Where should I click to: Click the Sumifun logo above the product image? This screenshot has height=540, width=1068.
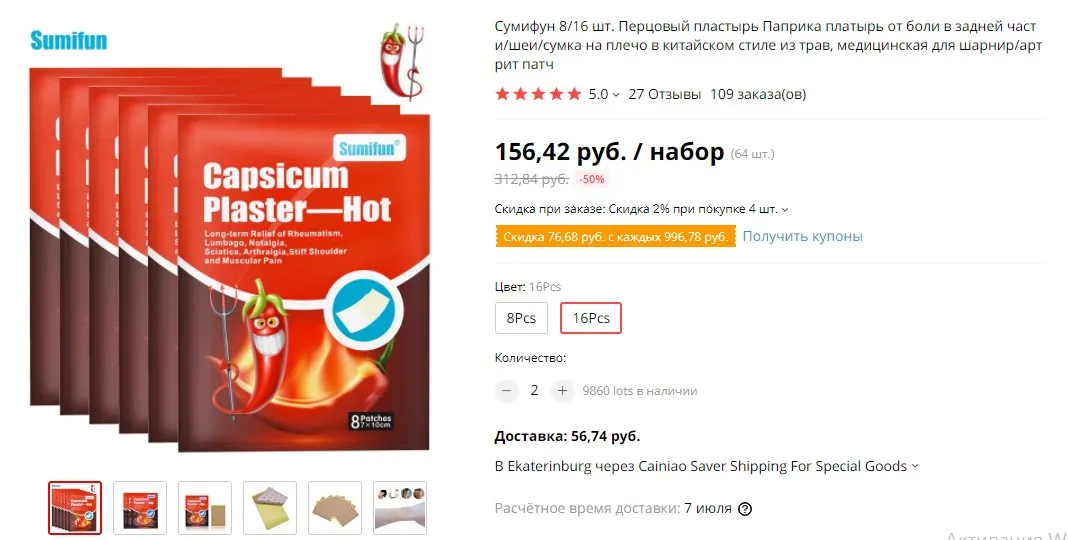[x=69, y=40]
